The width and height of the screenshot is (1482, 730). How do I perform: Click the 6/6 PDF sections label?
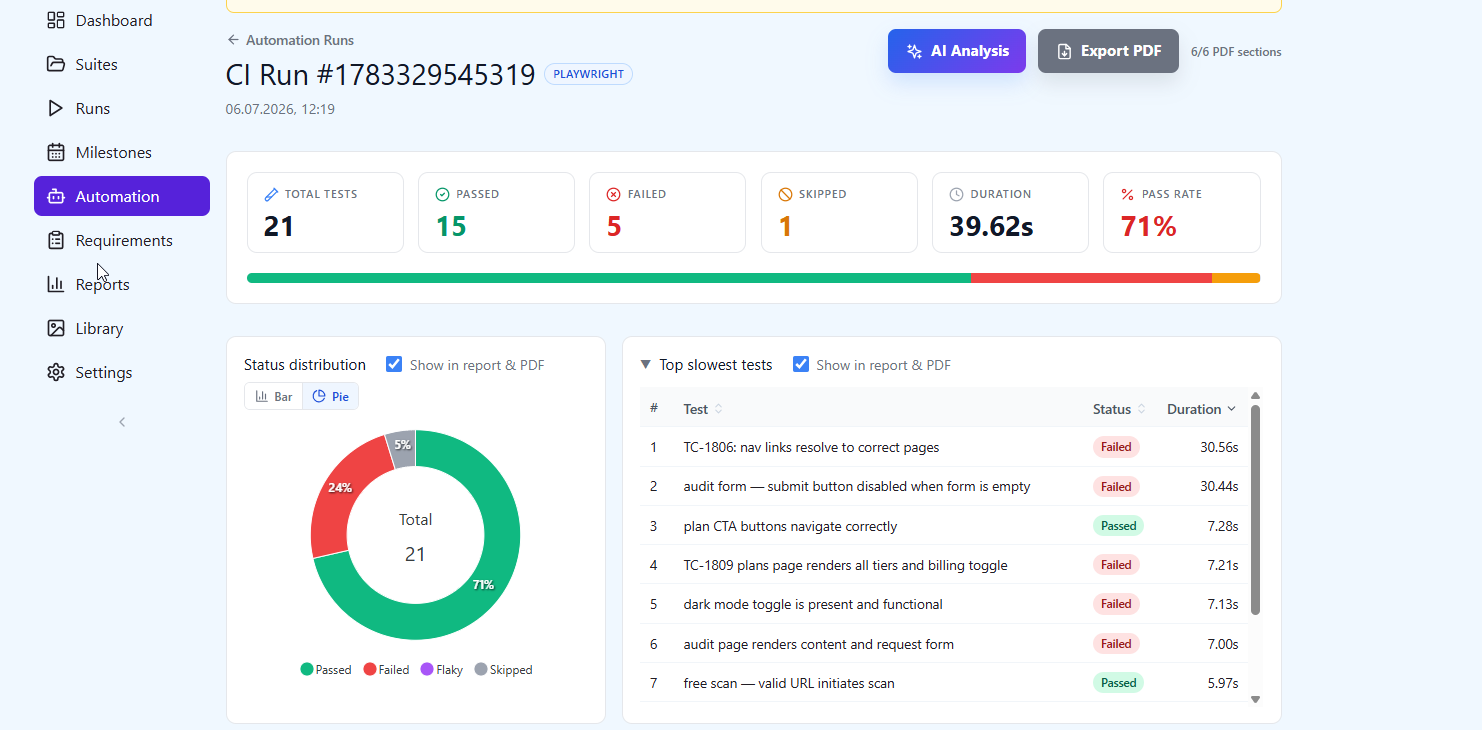pyautogui.click(x=1236, y=52)
